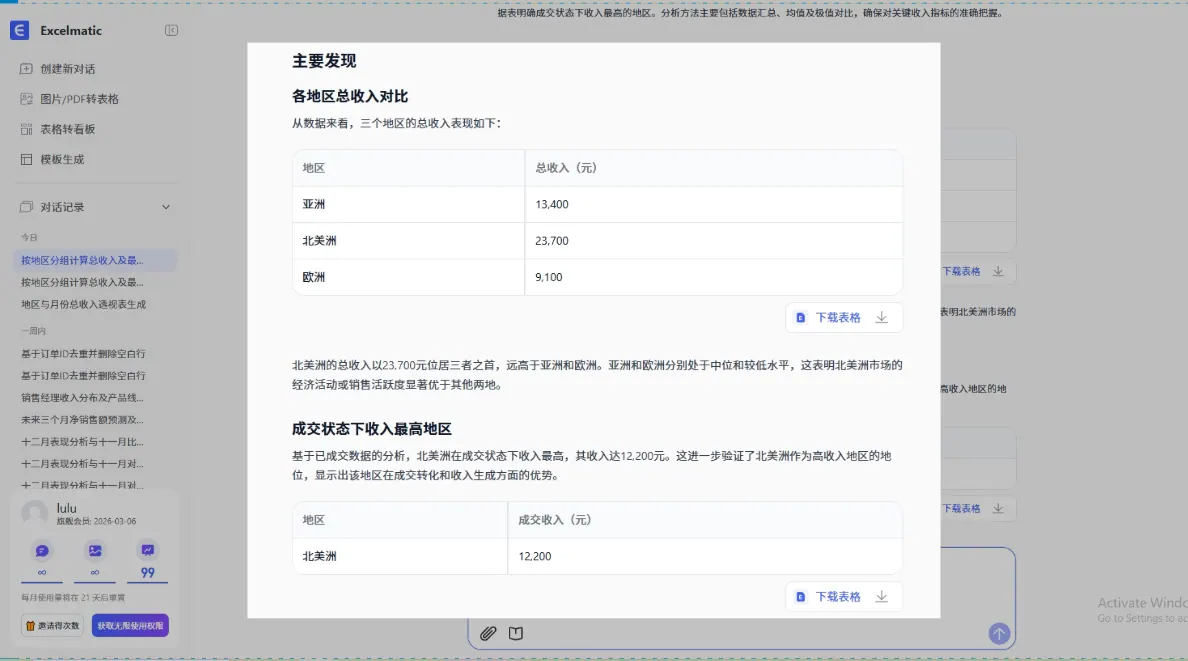Click the gift icon on 邀请得次数
Viewport: 1188px width, 661px height.
point(30,625)
